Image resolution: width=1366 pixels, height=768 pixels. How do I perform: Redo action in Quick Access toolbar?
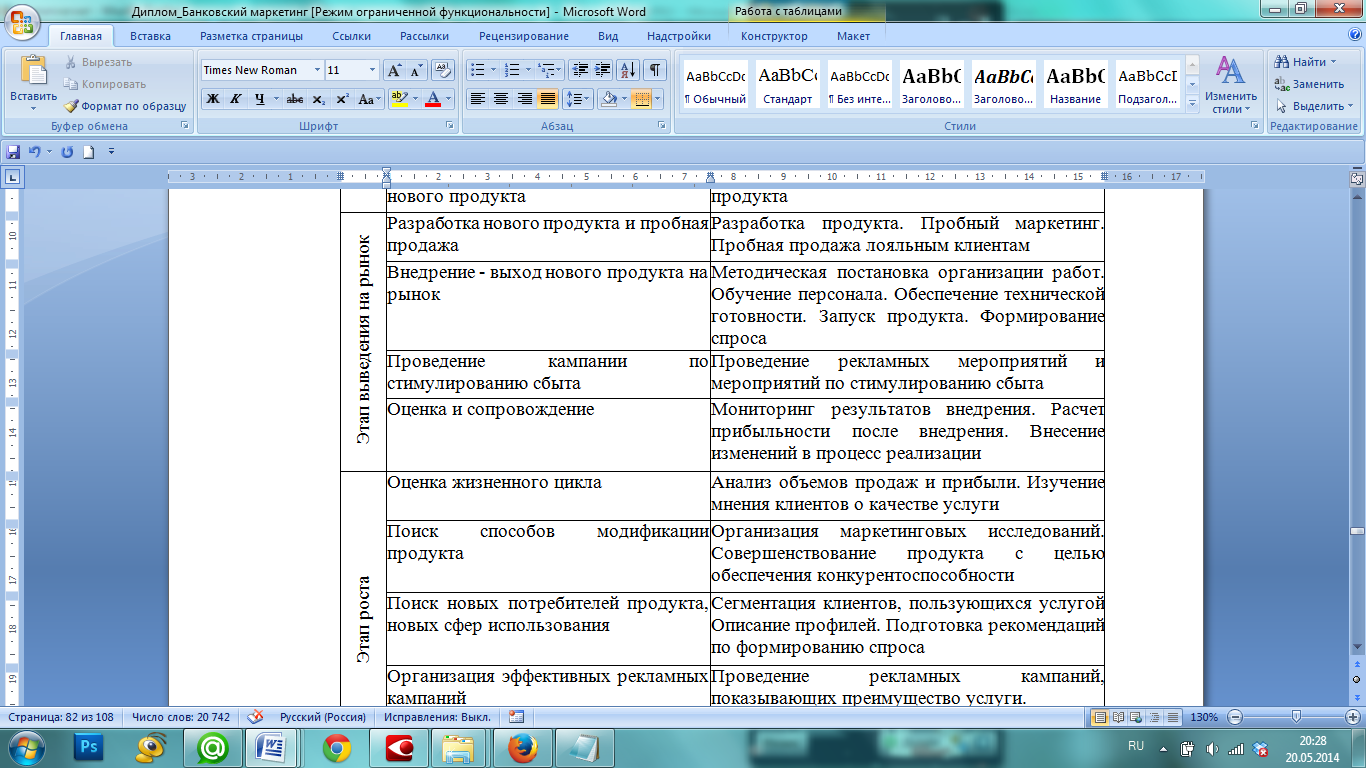pos(67,152)
